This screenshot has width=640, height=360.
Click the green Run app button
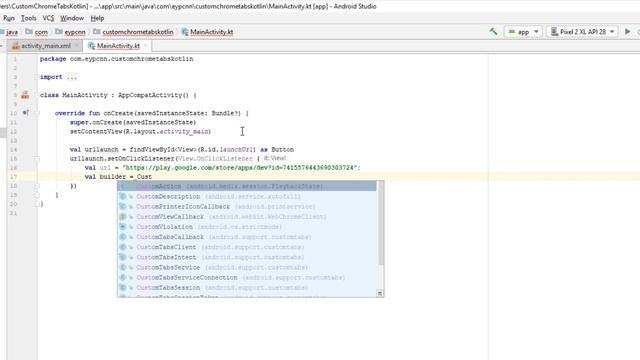pyautogui.click(x=627, y=31)
